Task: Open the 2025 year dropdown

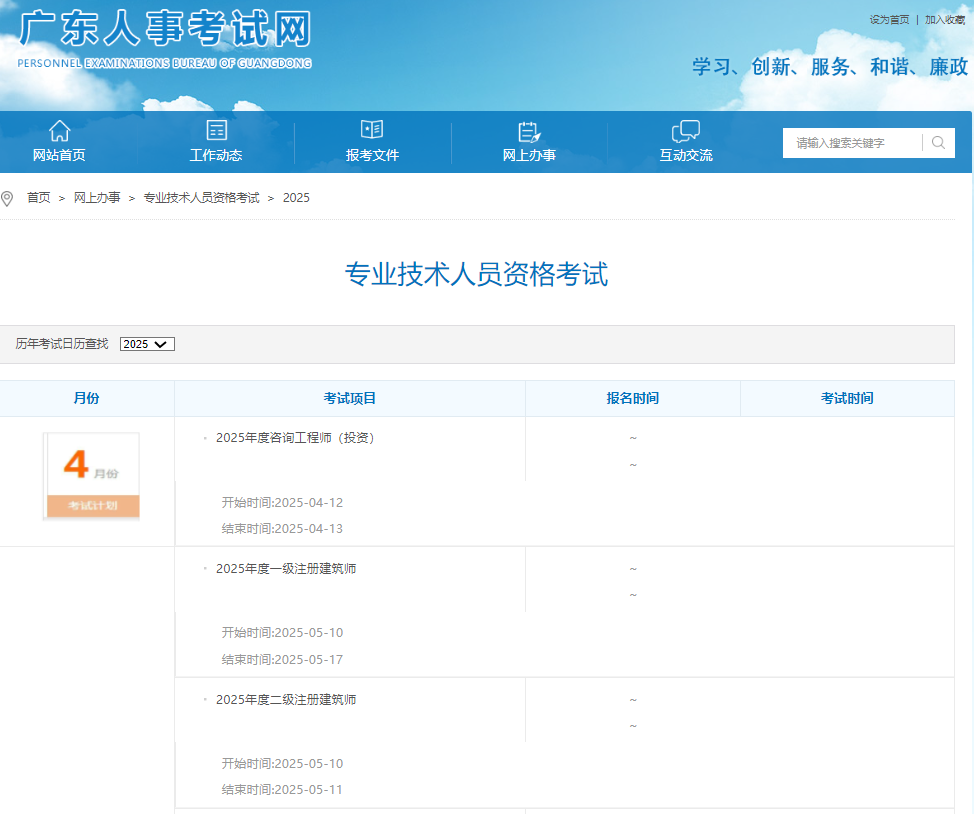Action: coord(147,344)
